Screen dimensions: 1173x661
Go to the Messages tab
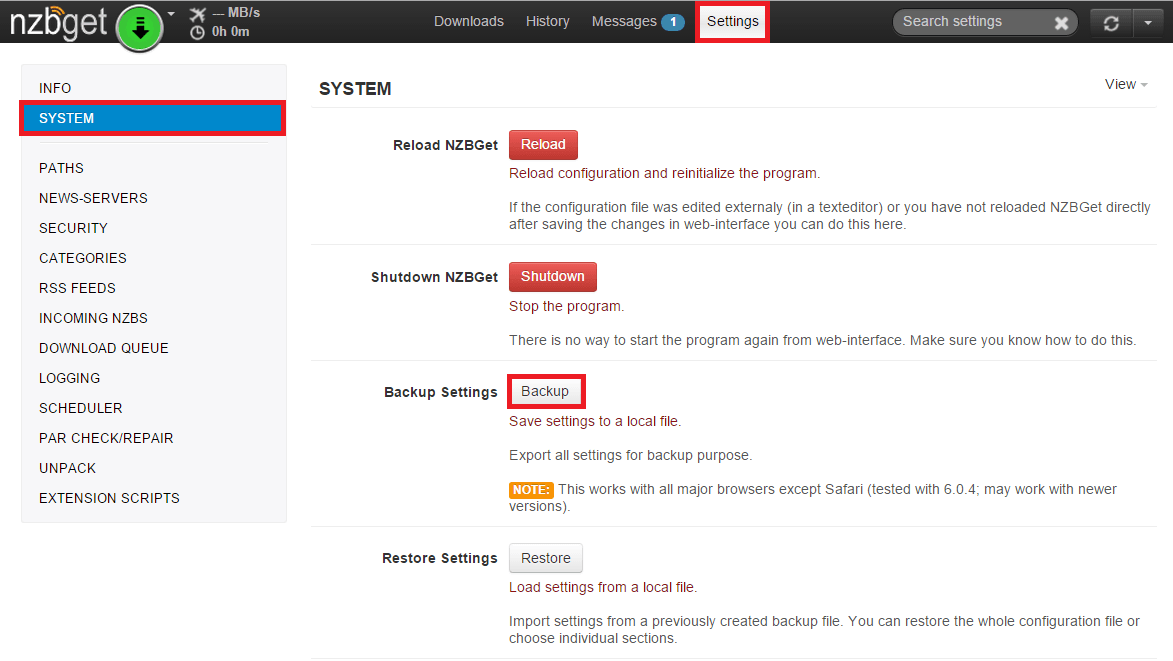click(623, 21)
